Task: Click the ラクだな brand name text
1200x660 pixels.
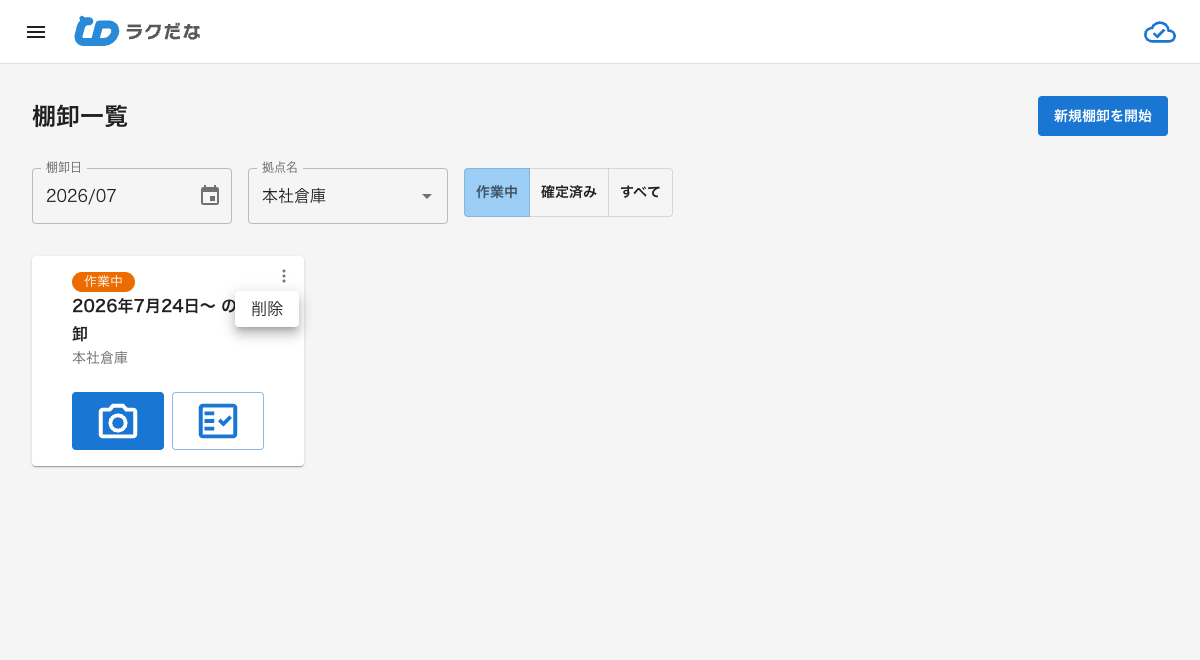Action: (x=163, y=32)
